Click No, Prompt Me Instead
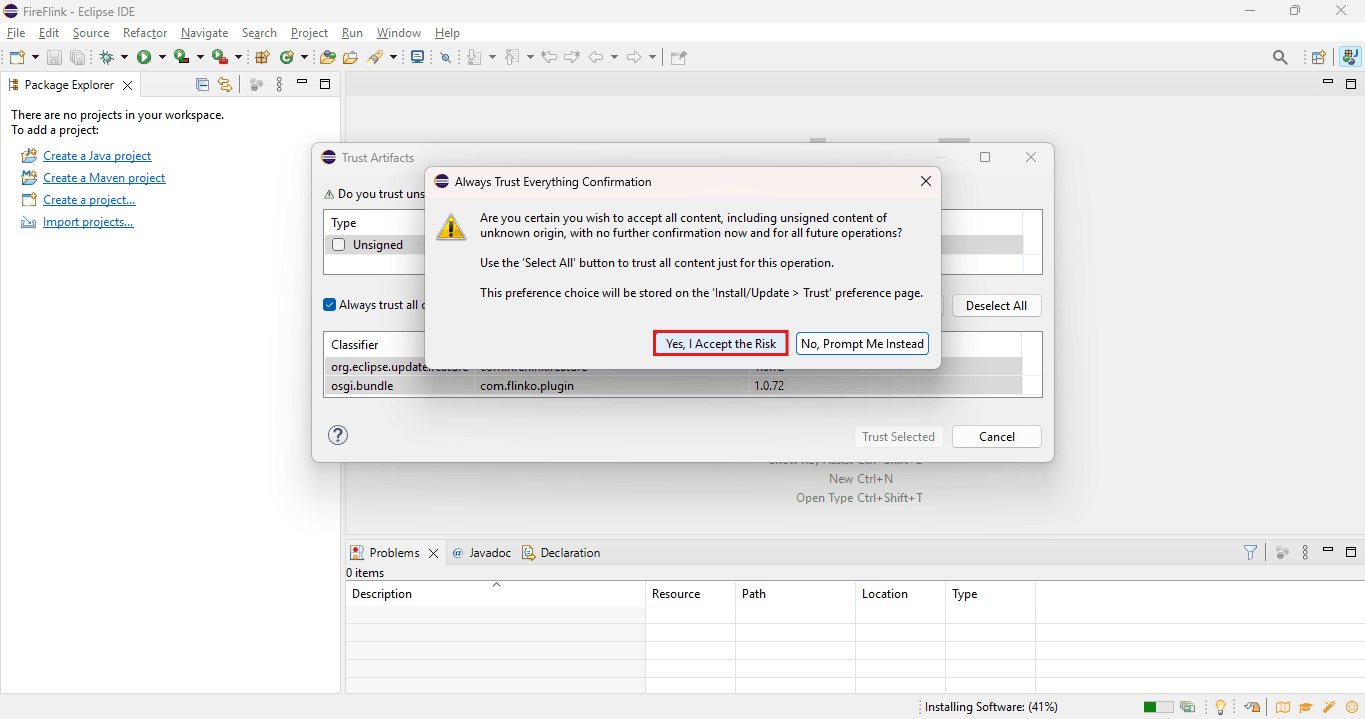The width and height of the screenshot is (1365, 719). 862,344
